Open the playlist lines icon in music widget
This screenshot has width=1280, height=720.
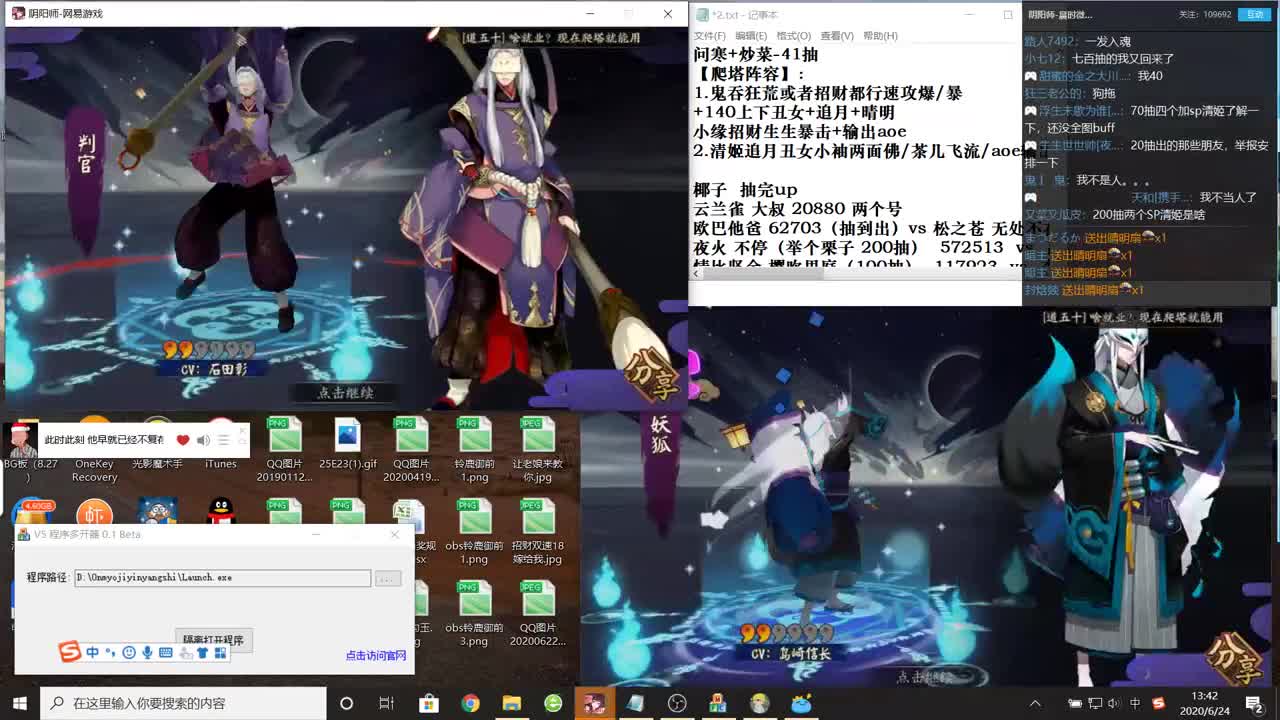click(x=224, y=440)
